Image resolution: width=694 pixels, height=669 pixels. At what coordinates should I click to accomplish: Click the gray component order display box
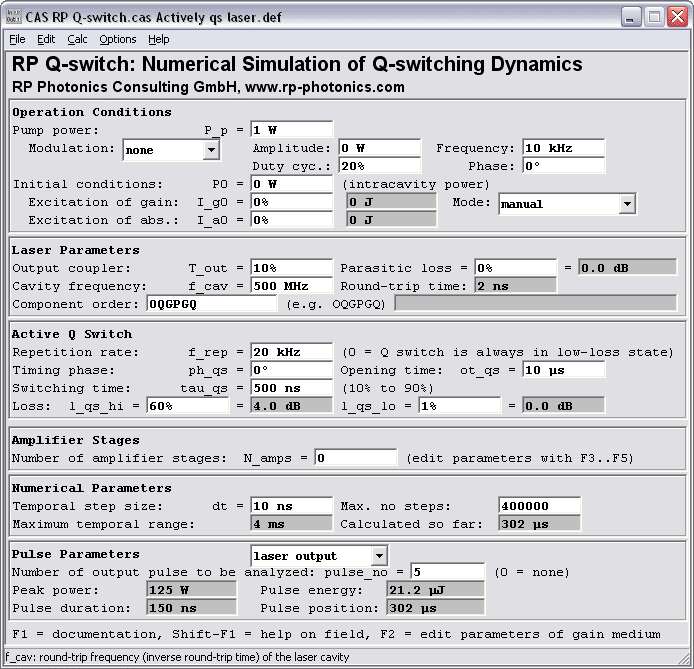[x=536, y=304]
